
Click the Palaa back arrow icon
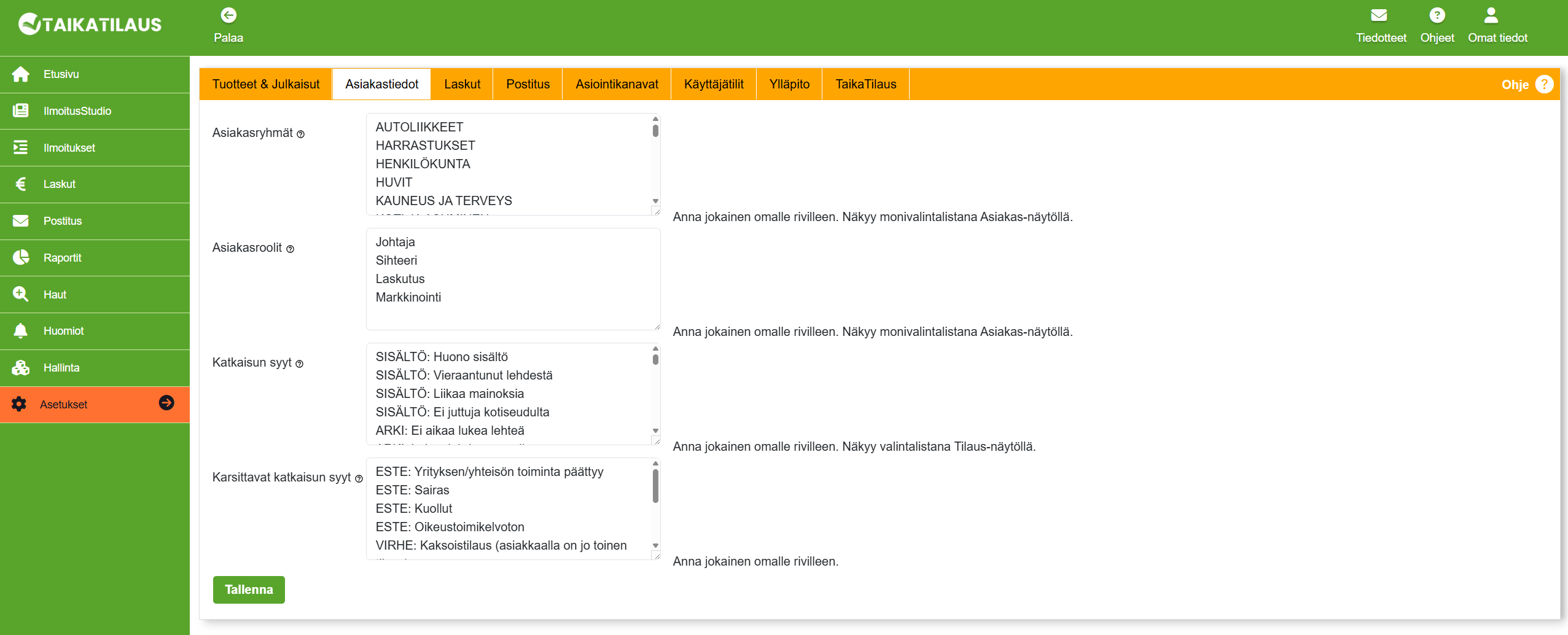(228, 15)
